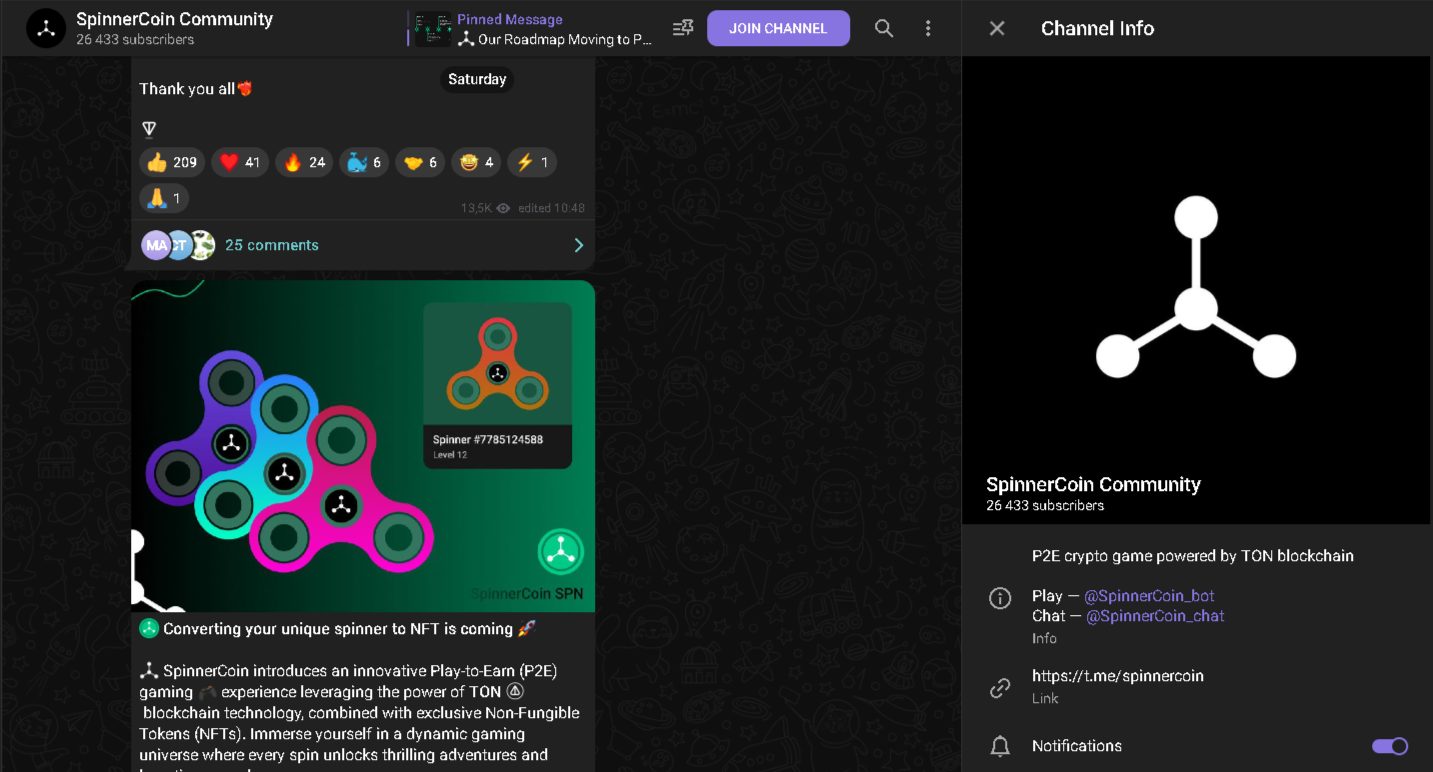Screen dimensions: 1433x772
Task: Add whale reaction with 6
Action: (364, 162)
